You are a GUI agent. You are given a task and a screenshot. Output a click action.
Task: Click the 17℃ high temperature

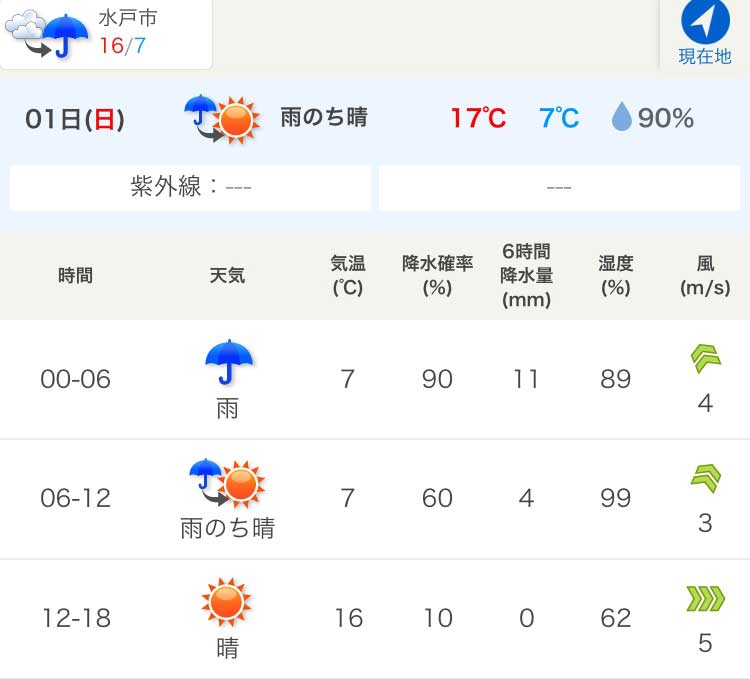(478, 118)
